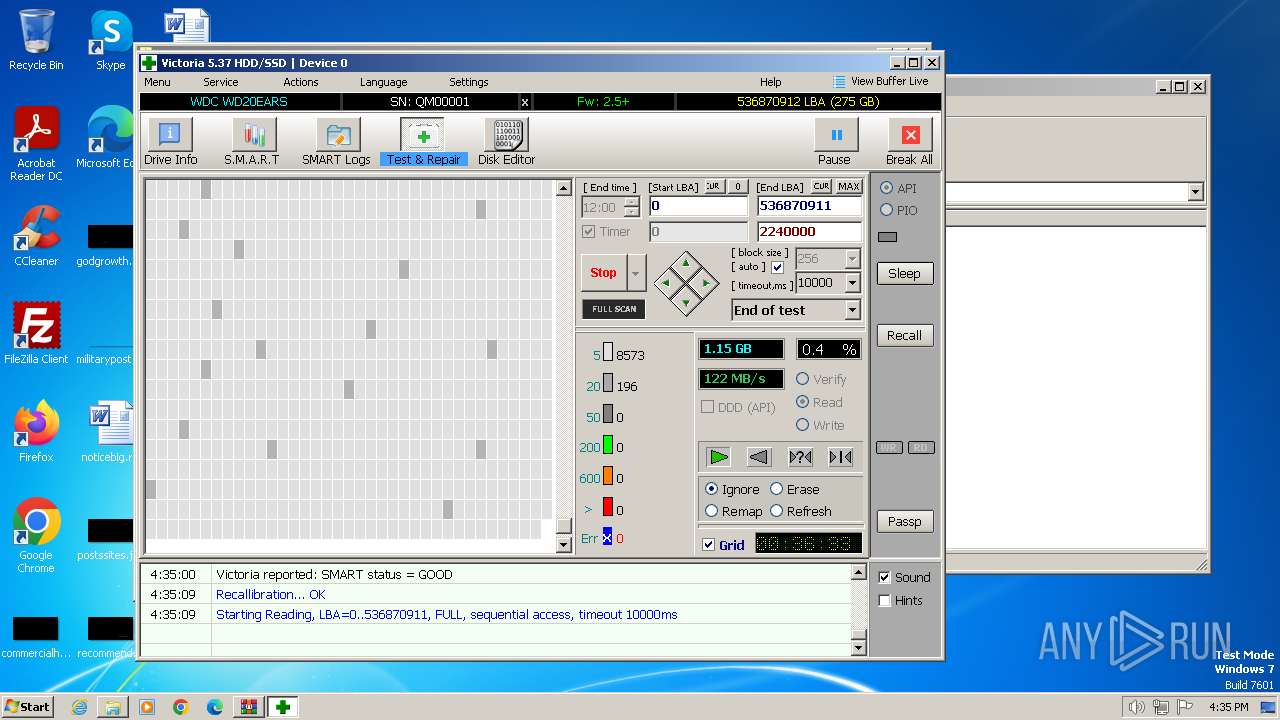Open Firefox desktop shortcut

[36, 431]
